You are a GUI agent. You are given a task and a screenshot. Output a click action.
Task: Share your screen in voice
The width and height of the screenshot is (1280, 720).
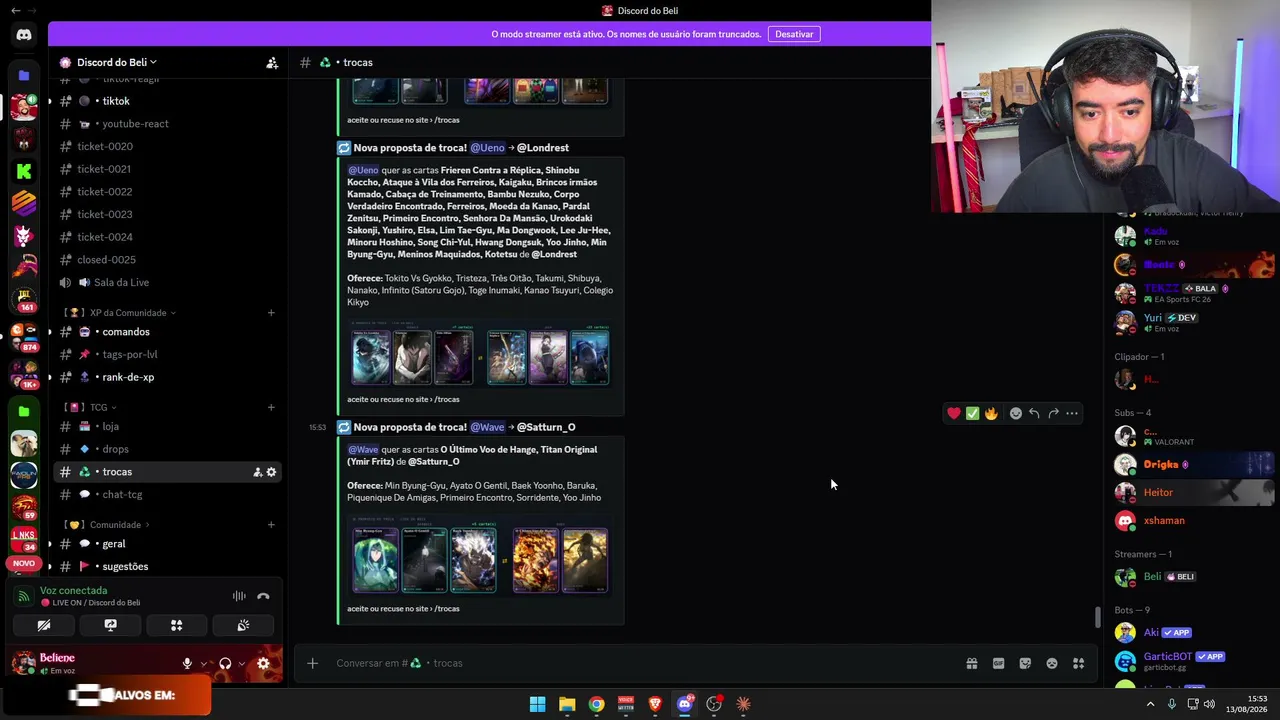(110, 625)
